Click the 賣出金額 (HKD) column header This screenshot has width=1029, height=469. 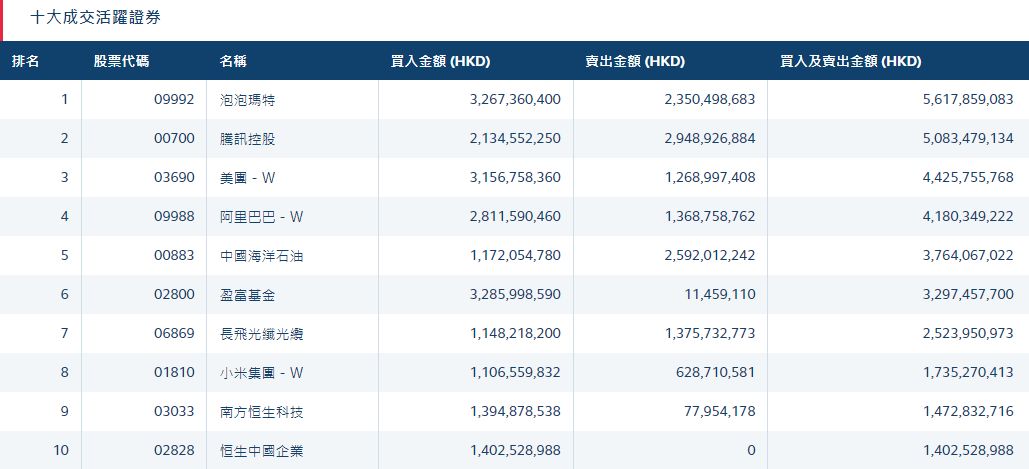point(634,61)
